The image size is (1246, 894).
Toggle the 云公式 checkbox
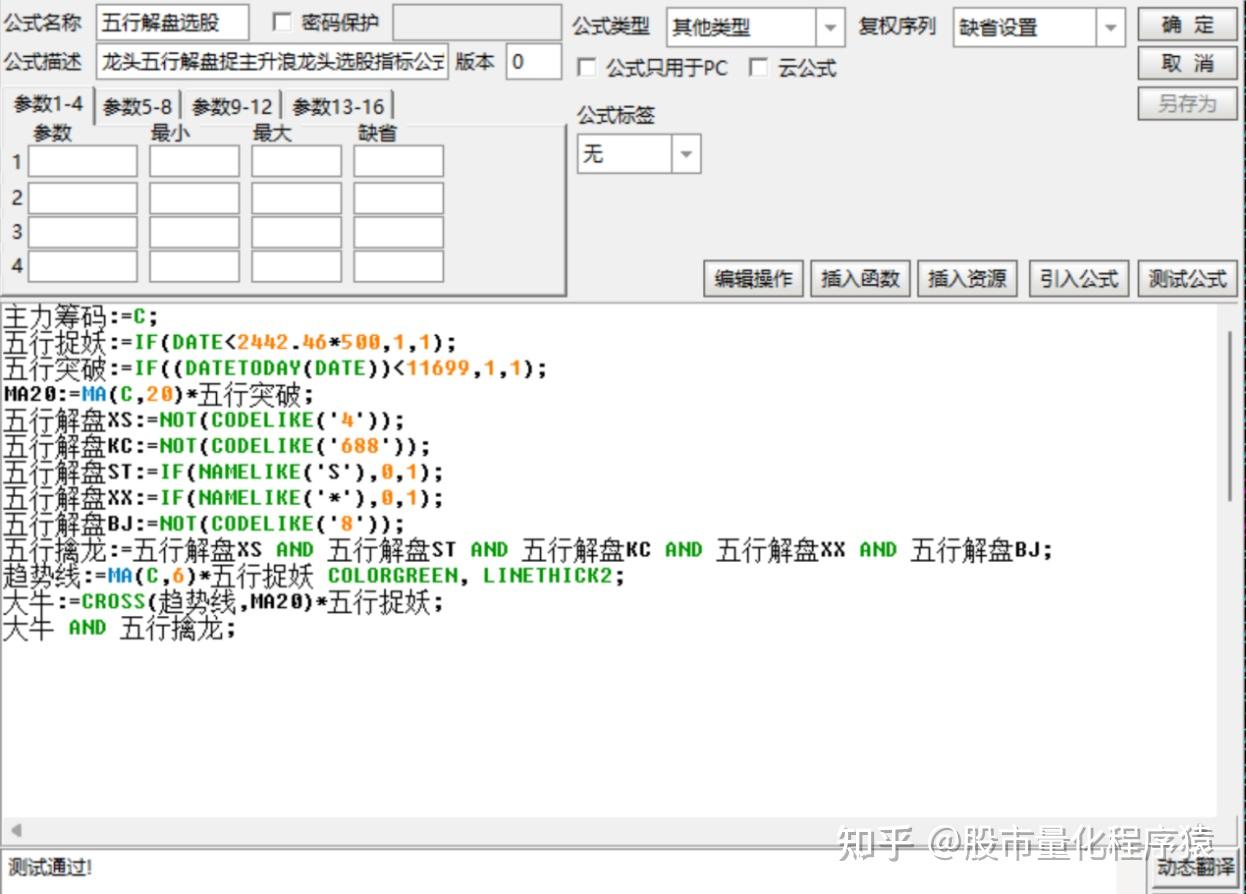[x=759, y=68]
